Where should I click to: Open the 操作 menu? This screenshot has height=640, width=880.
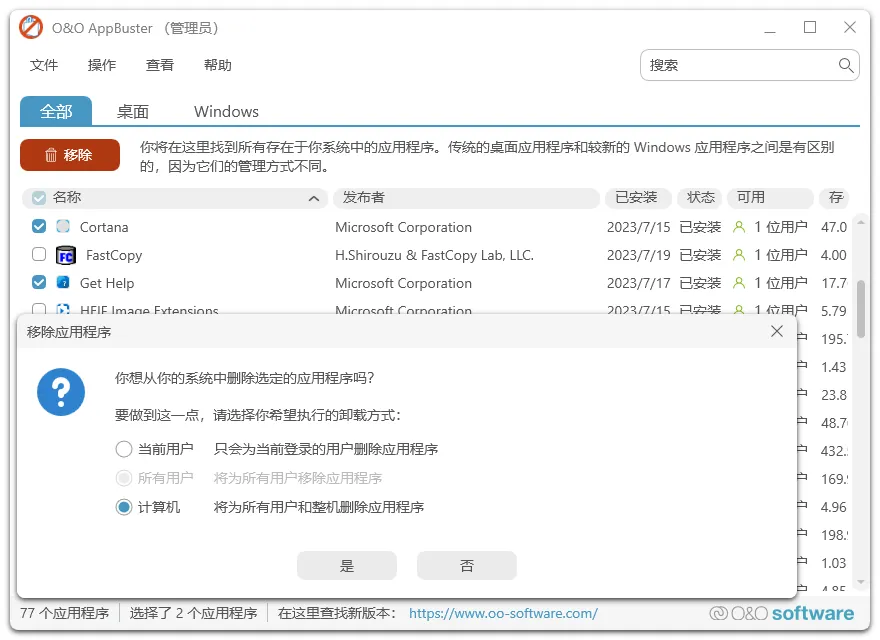coord(102,65)
